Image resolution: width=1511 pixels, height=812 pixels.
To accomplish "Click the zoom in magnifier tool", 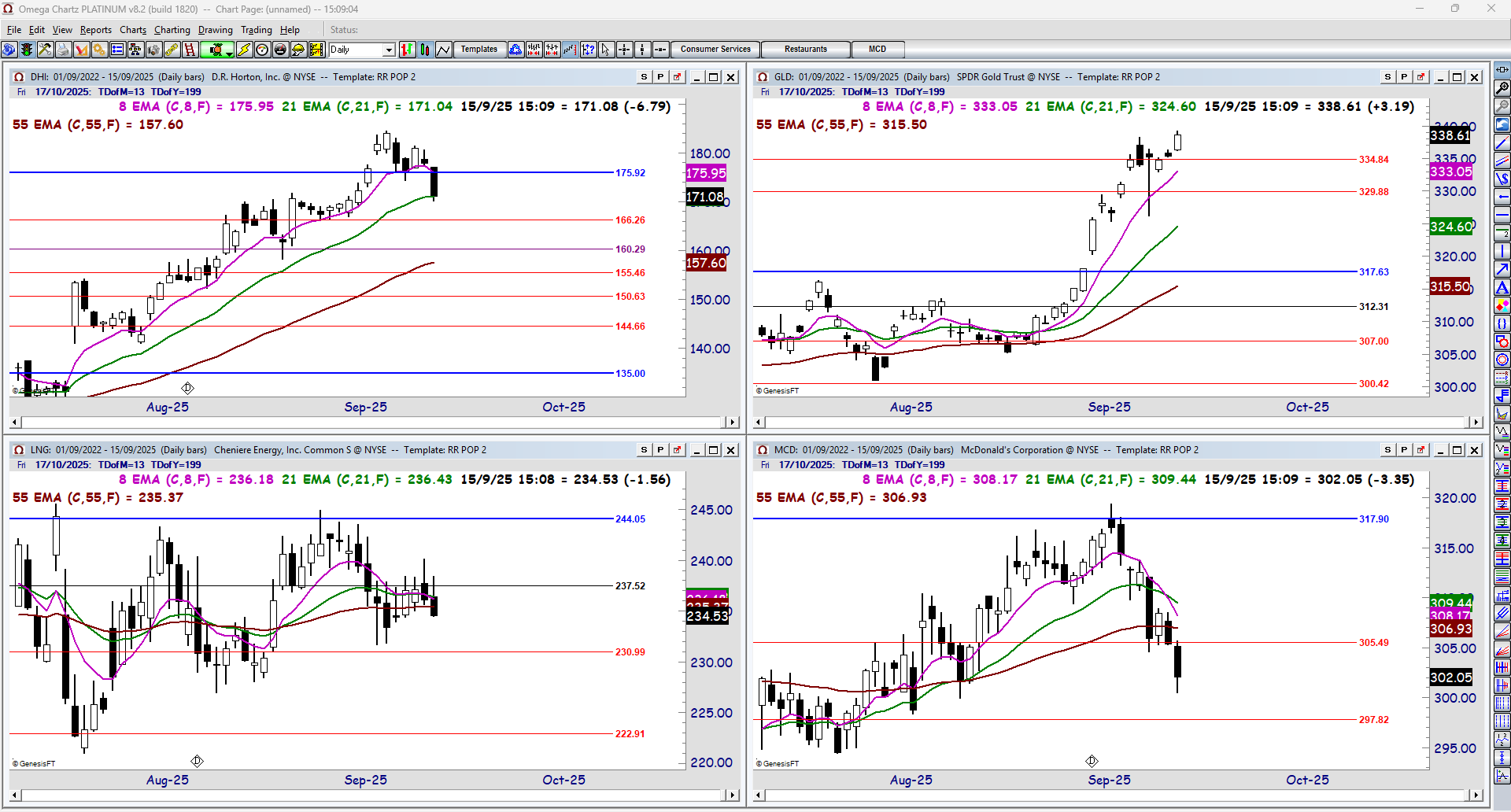I will point(1502,88).
